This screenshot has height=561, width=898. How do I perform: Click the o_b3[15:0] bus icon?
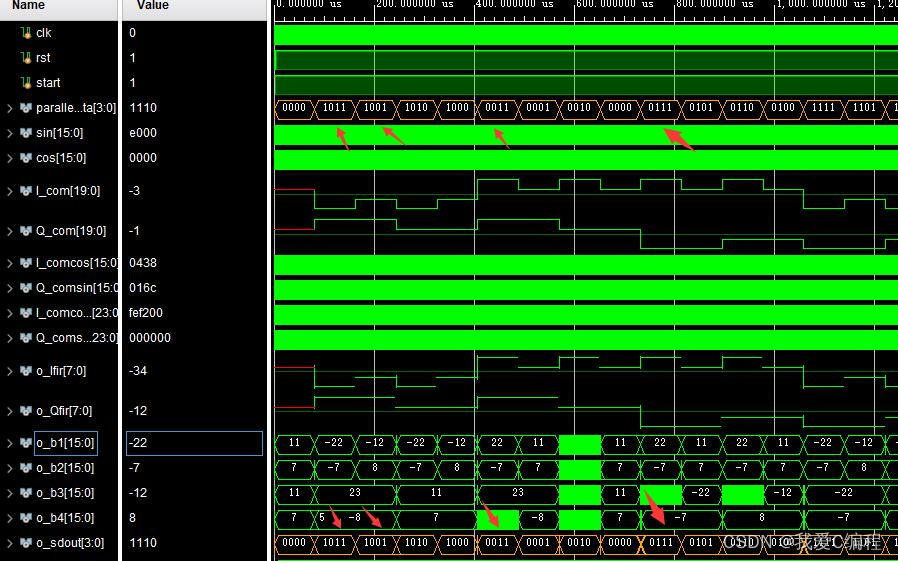(26, 493)
